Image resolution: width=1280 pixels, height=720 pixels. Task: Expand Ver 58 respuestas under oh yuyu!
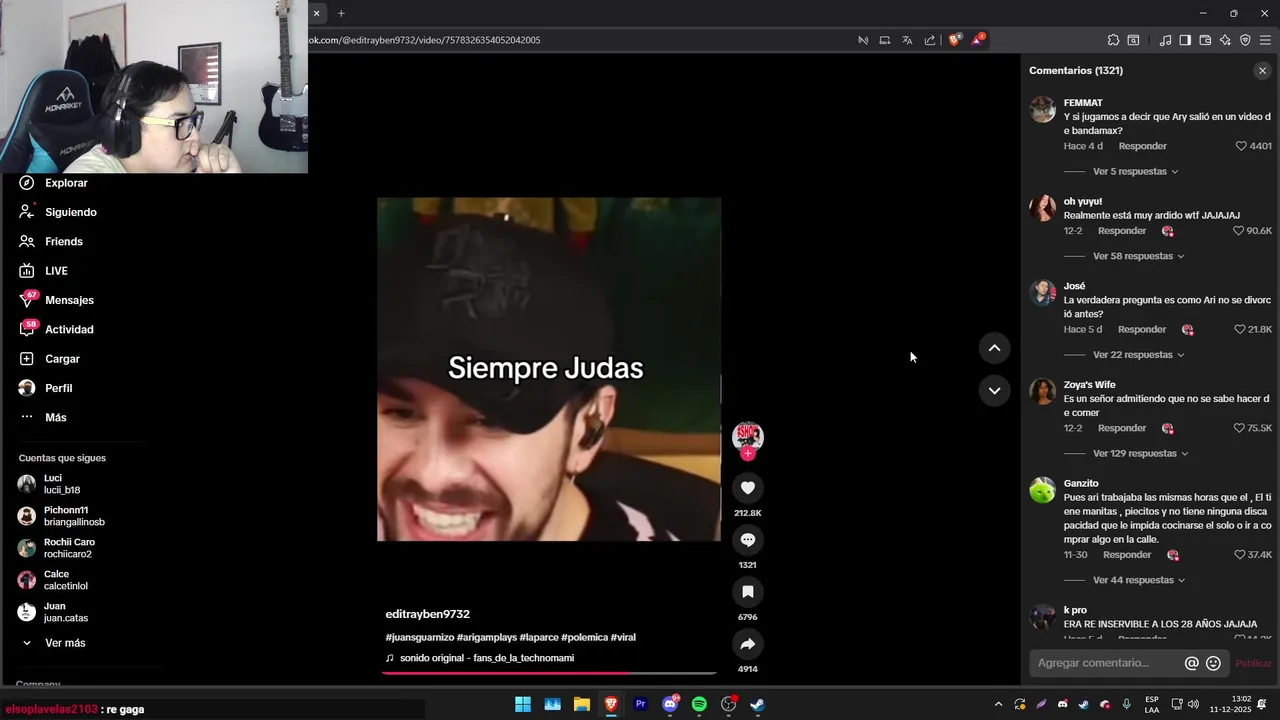pos(1138,256)
